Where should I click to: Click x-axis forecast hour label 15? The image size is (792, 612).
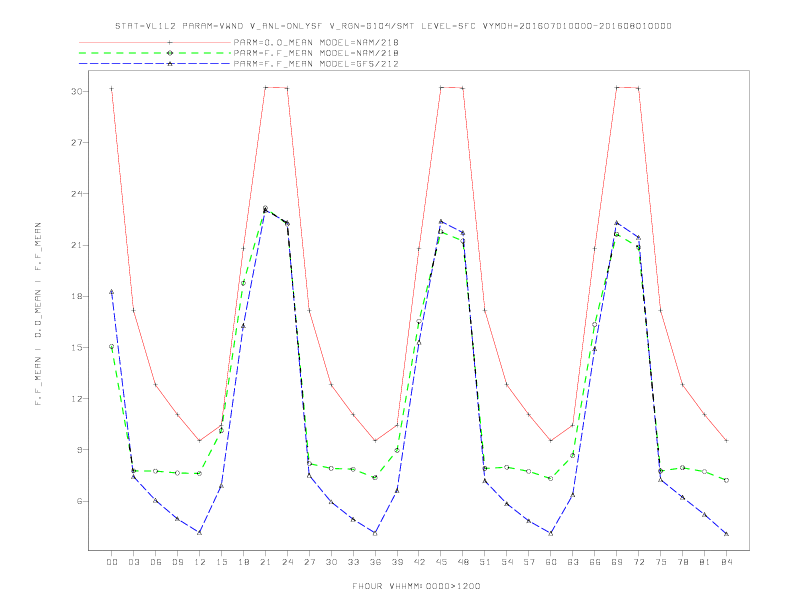(221, 562)
